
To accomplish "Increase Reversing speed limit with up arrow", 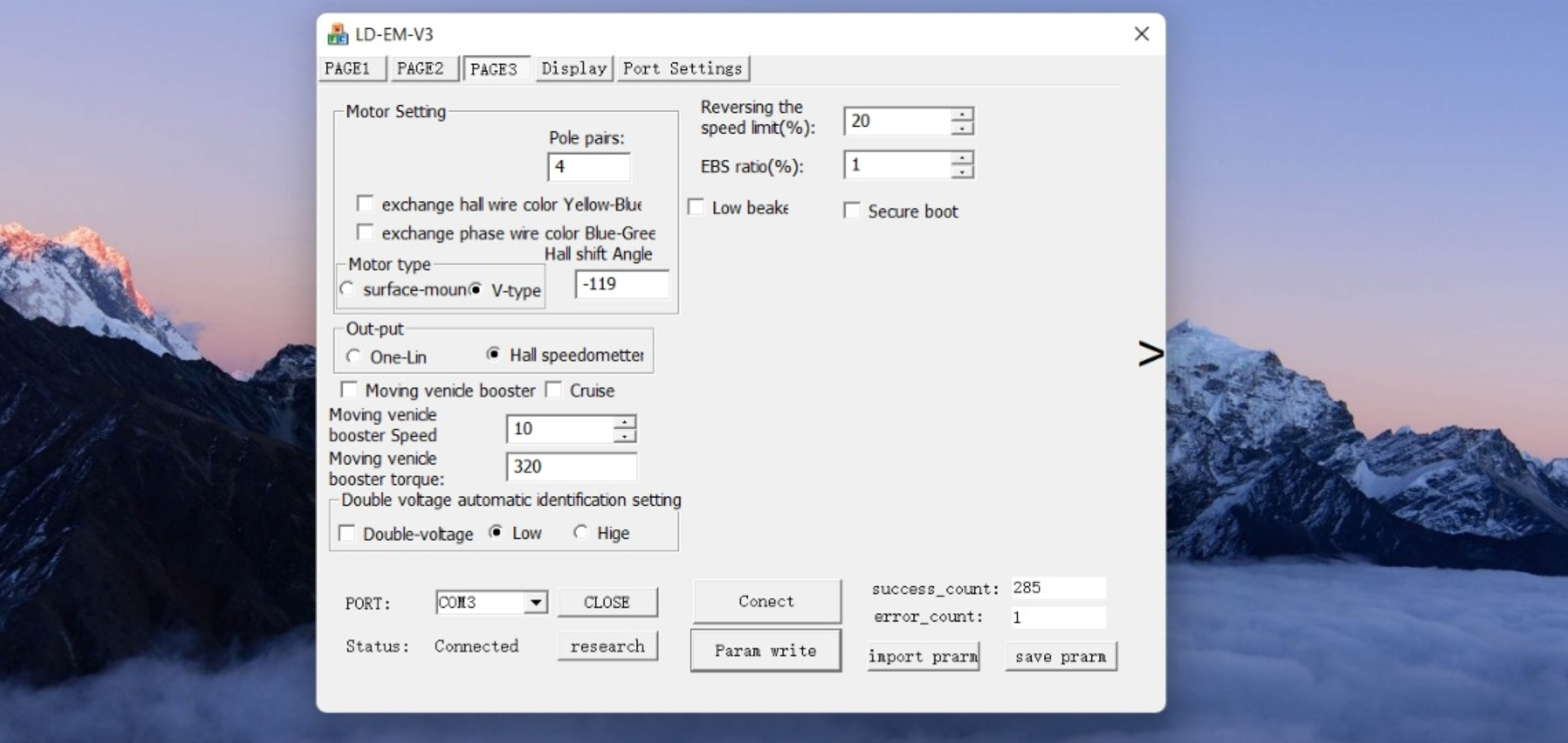I will (x=962, y=114).
